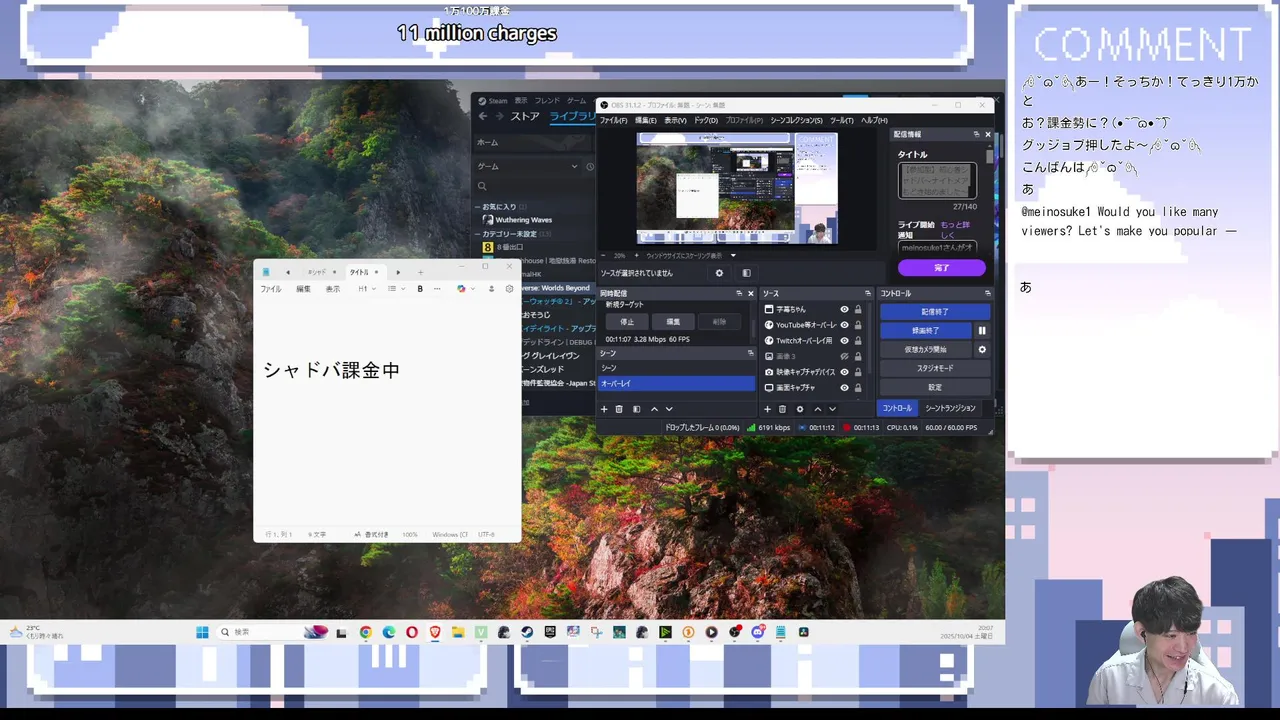Move source up in Sources list
Image resolution: width=1280 pixels, height=720 pixels.
(817, 409)
